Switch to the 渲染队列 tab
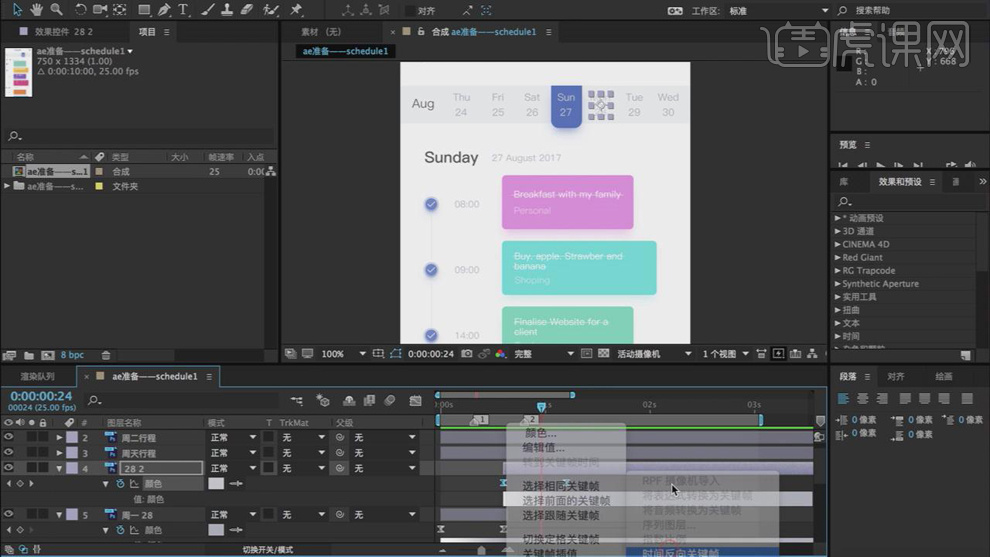The height and width of the screenshot is (557, 990). [37, 376]
